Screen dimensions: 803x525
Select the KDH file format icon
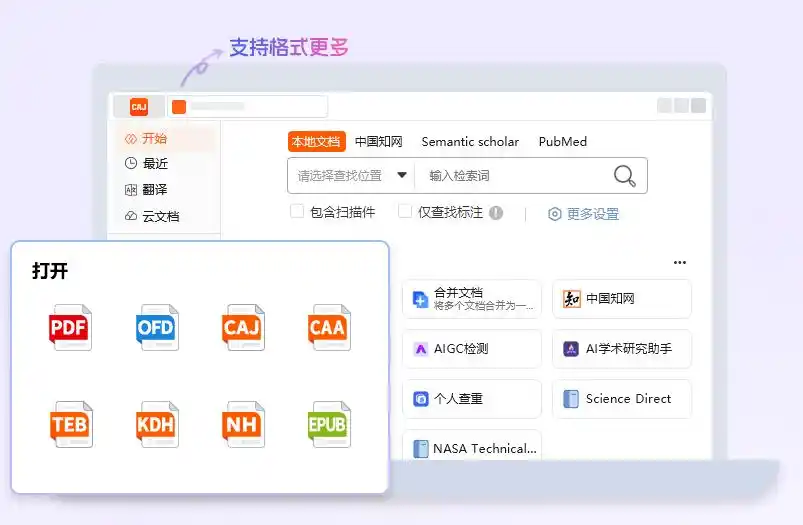(x=157, y=424)
